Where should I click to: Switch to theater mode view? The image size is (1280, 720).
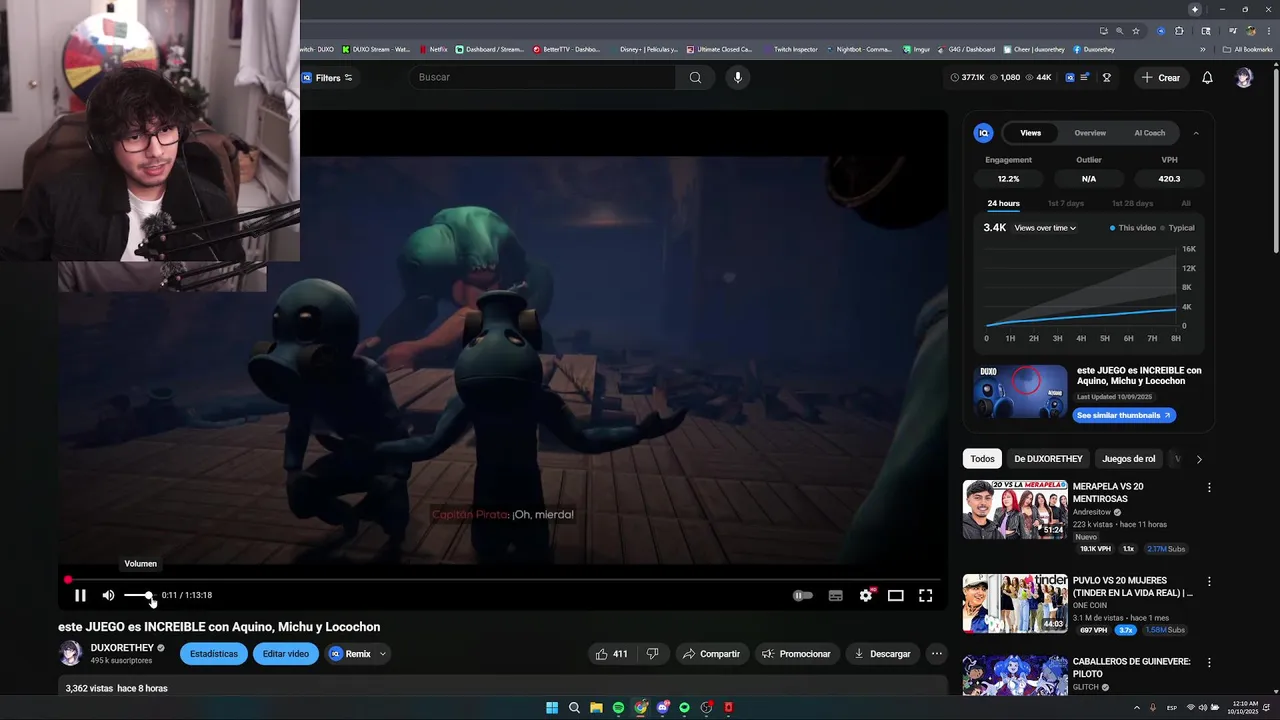[896, 595]
